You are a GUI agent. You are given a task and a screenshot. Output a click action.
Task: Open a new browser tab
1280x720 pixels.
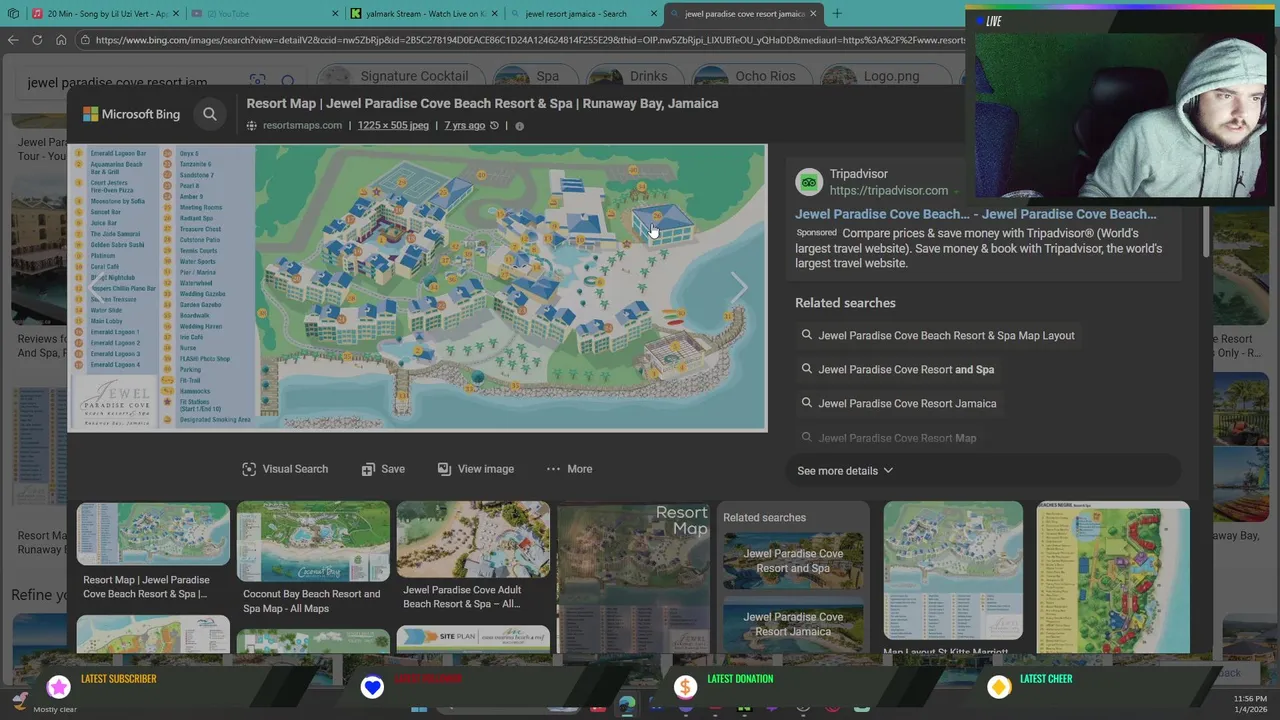[x=837, y=14]
